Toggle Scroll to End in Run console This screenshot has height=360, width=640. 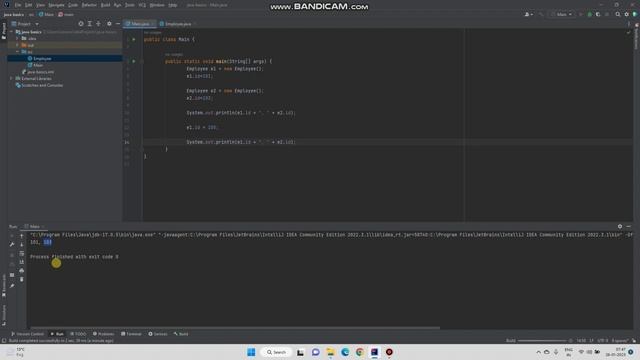point(22,262)
